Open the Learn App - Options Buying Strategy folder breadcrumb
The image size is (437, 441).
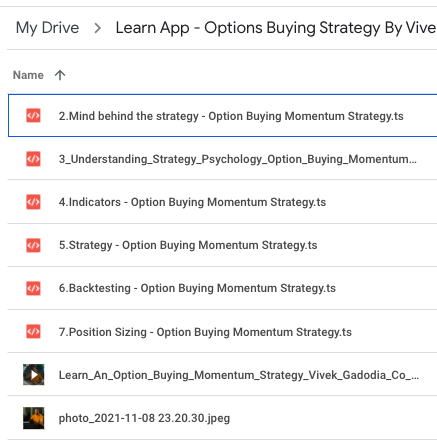coord(276,28)
